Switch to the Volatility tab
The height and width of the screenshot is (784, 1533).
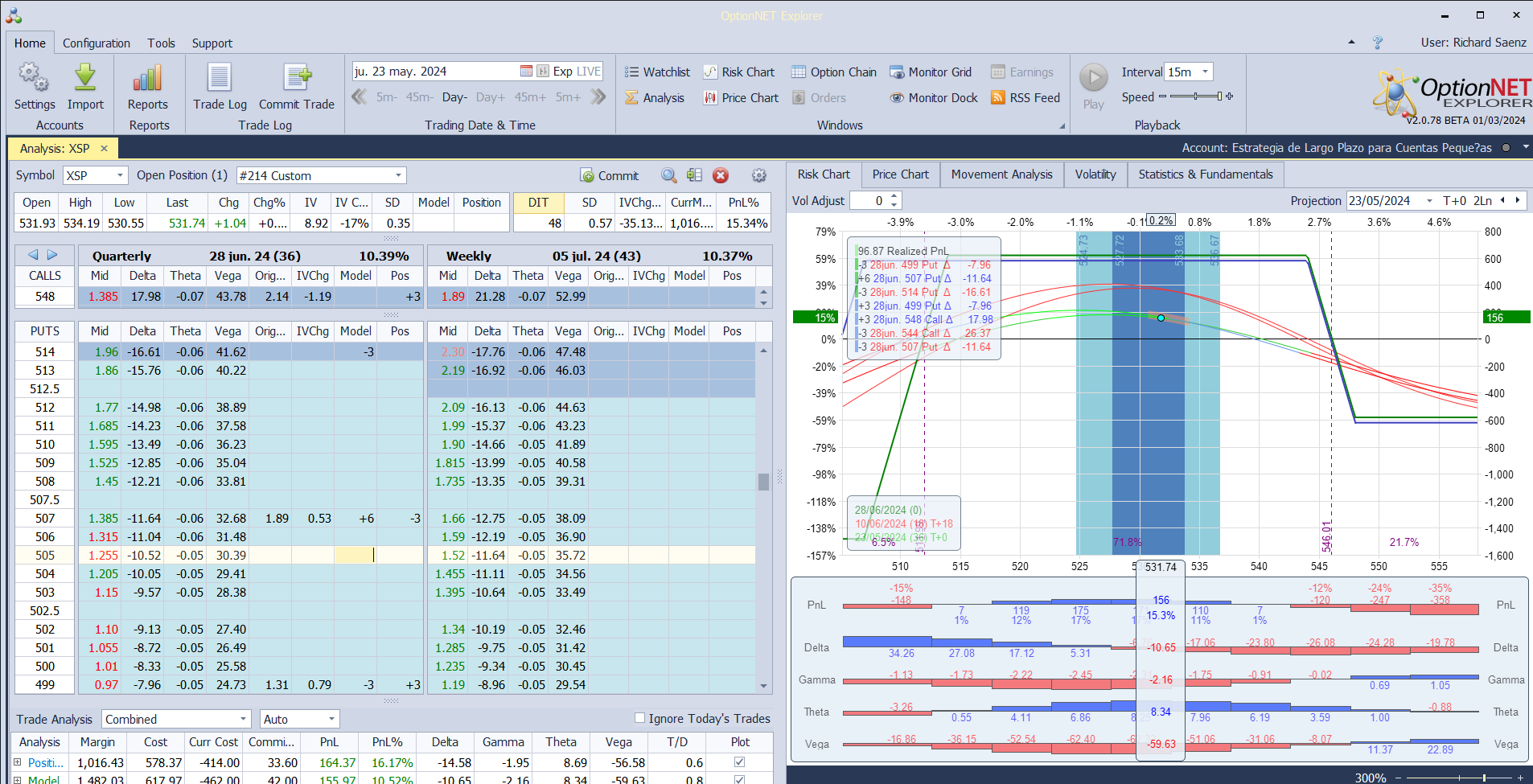(1095, 174)
